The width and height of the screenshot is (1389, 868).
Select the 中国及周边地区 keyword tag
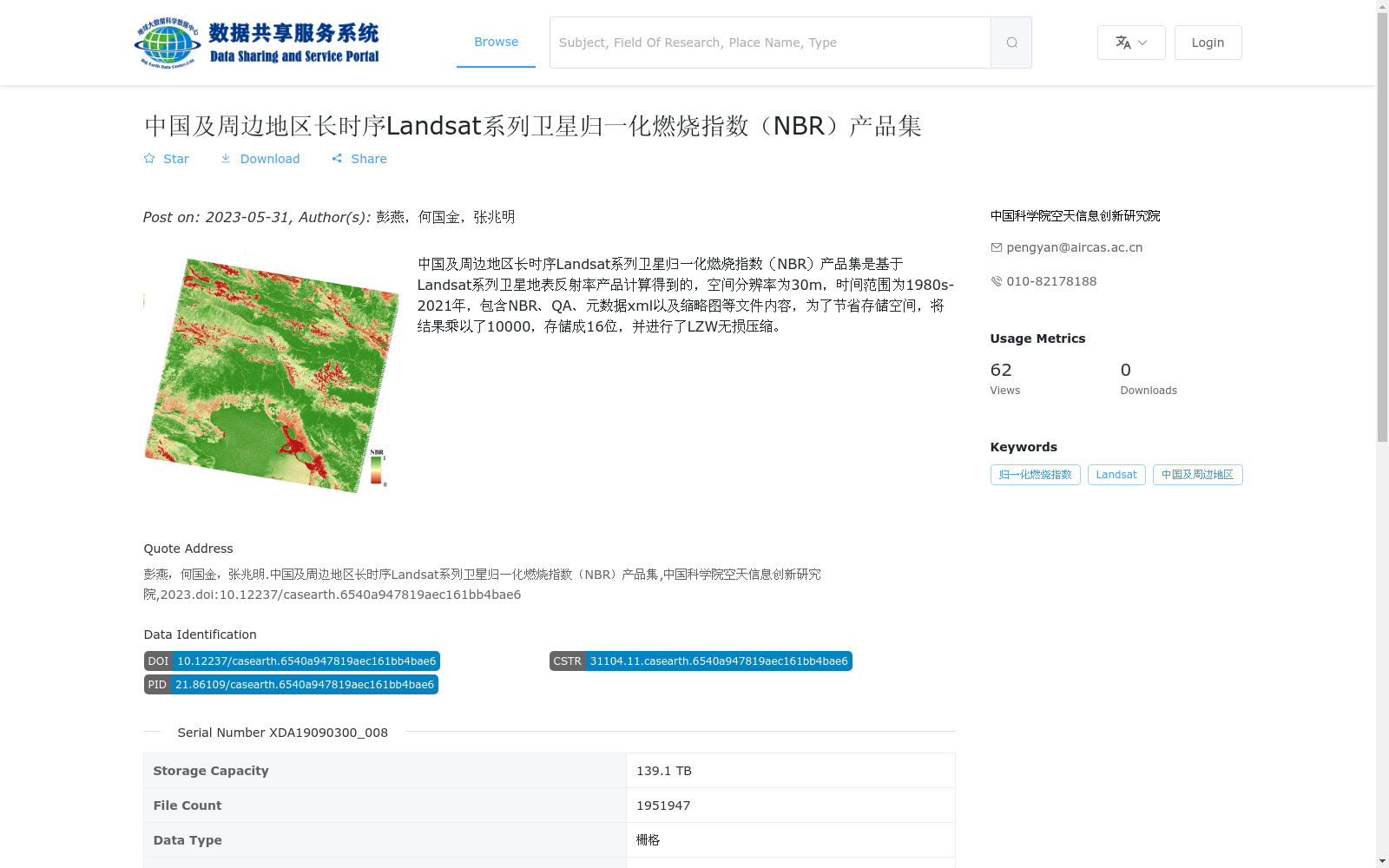[x=1198, y=475]
